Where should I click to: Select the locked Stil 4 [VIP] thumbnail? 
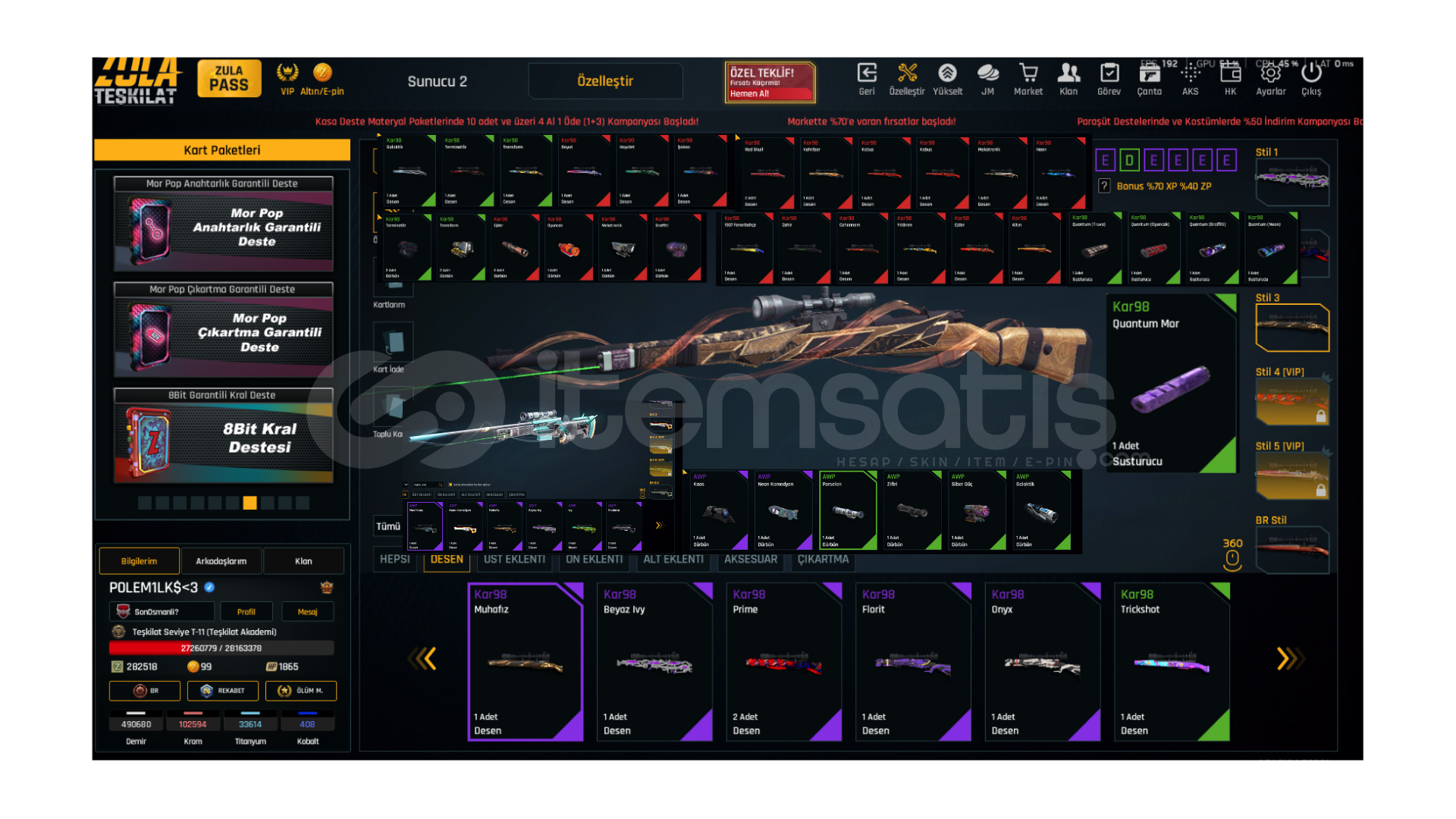tap(1292, 401)
